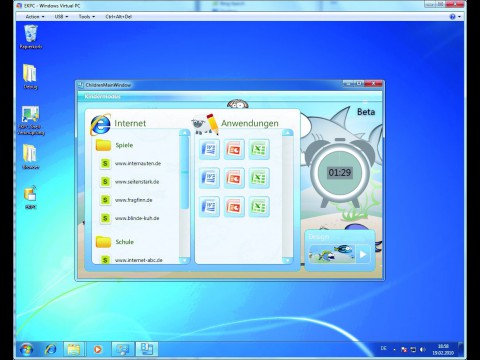Select the Verknüpfung shortcut icon on the desktop
480x360 pixels.
(31, 120)
